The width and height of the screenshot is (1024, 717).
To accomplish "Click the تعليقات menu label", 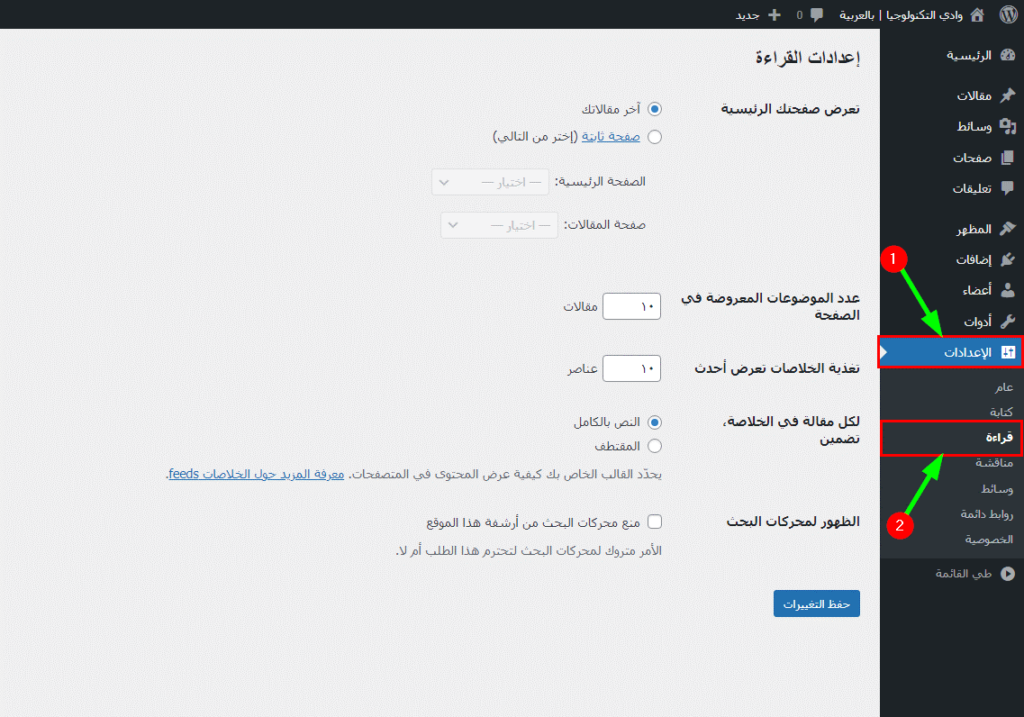I will tap(972, 189).
